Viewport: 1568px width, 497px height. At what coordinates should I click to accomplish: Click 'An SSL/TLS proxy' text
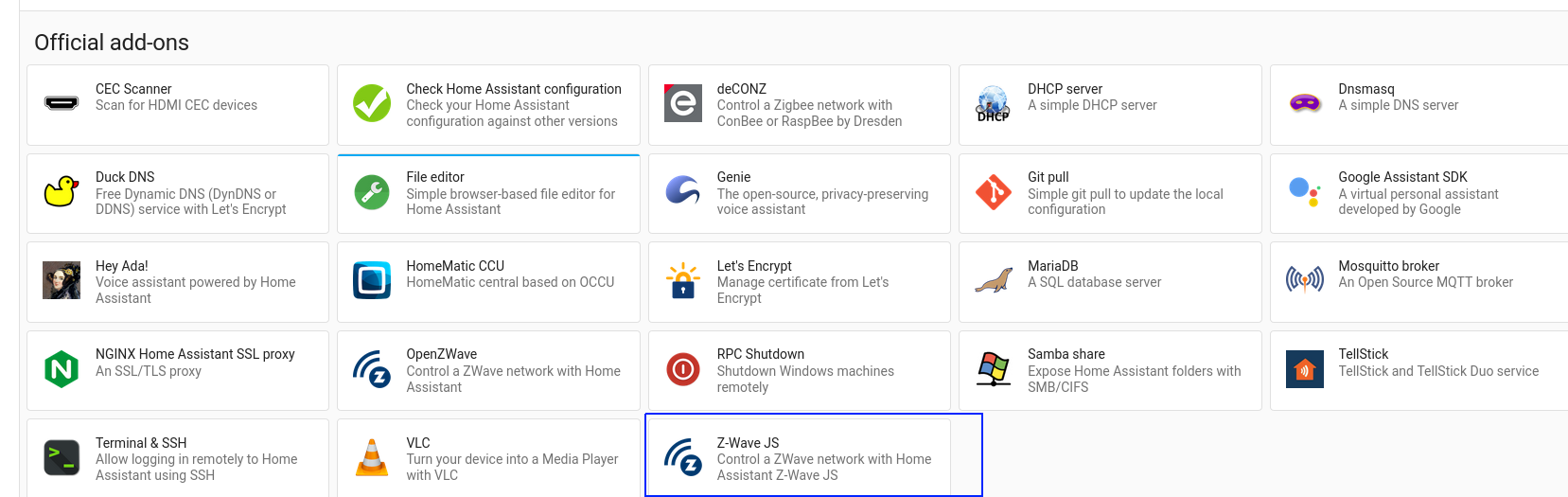(x=149, y=371)
